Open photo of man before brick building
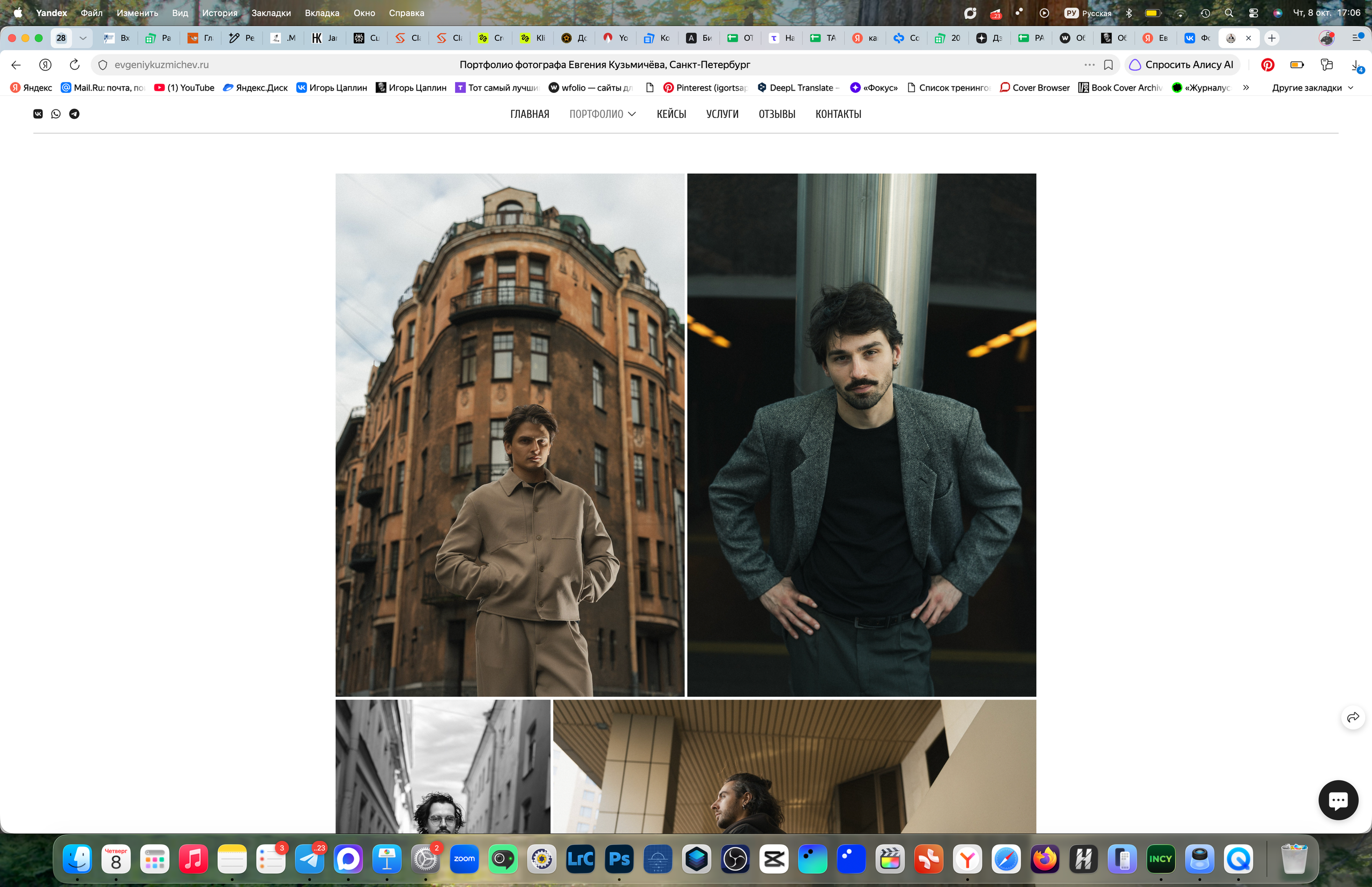This screenshot has width=1372, height=887. [510, 435]
